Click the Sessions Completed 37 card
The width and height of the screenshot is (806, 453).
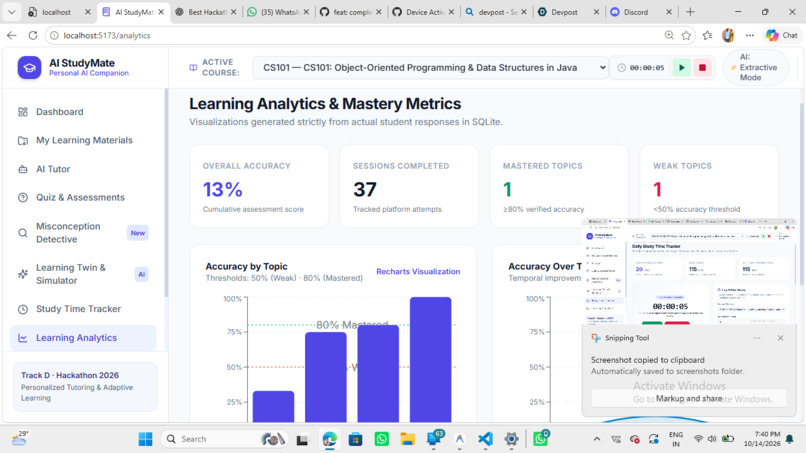coord(409,186)
